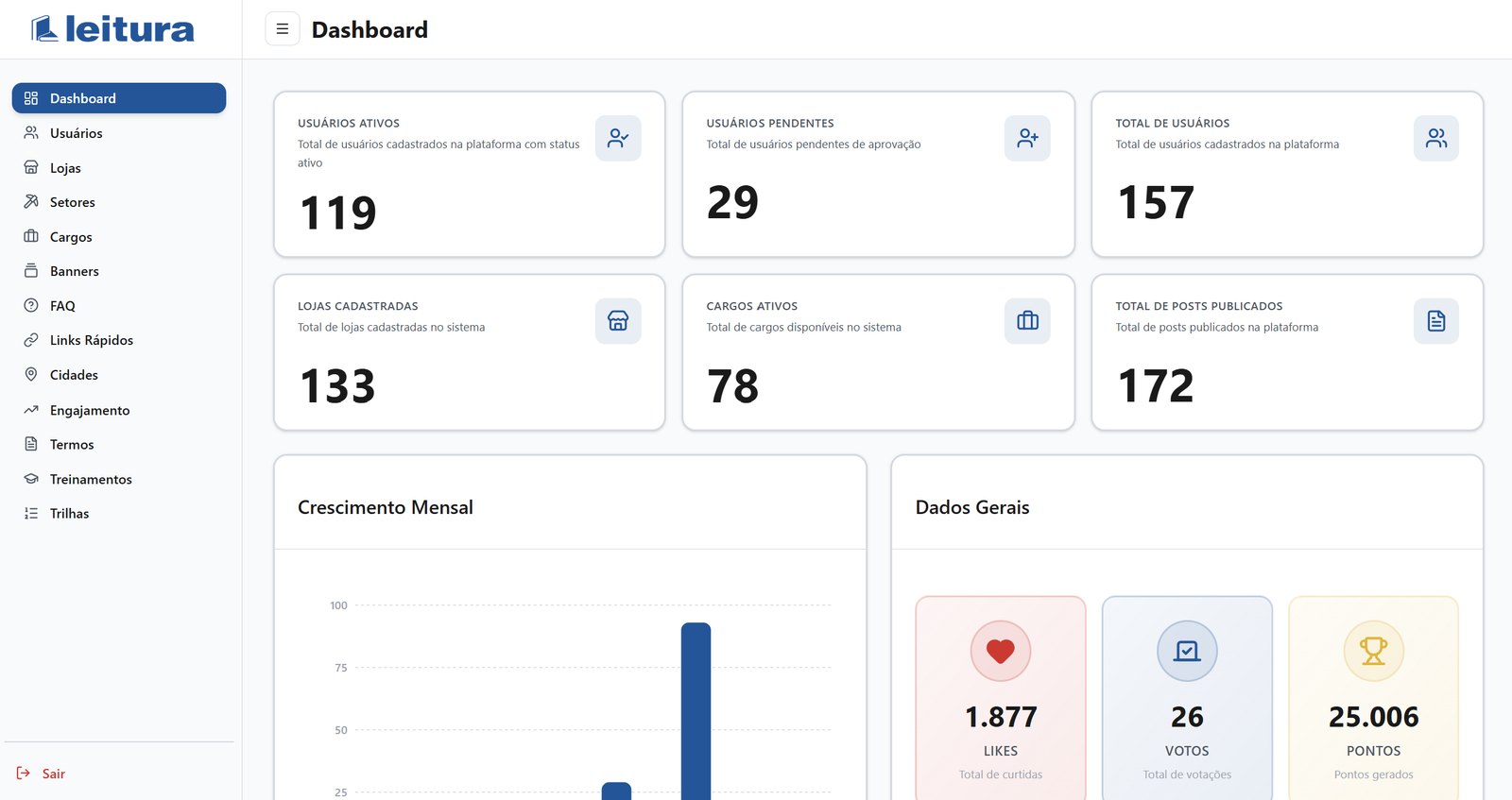Open the Setores section
The width and height of the screenshot is (1512, 800).
[119, 202]
